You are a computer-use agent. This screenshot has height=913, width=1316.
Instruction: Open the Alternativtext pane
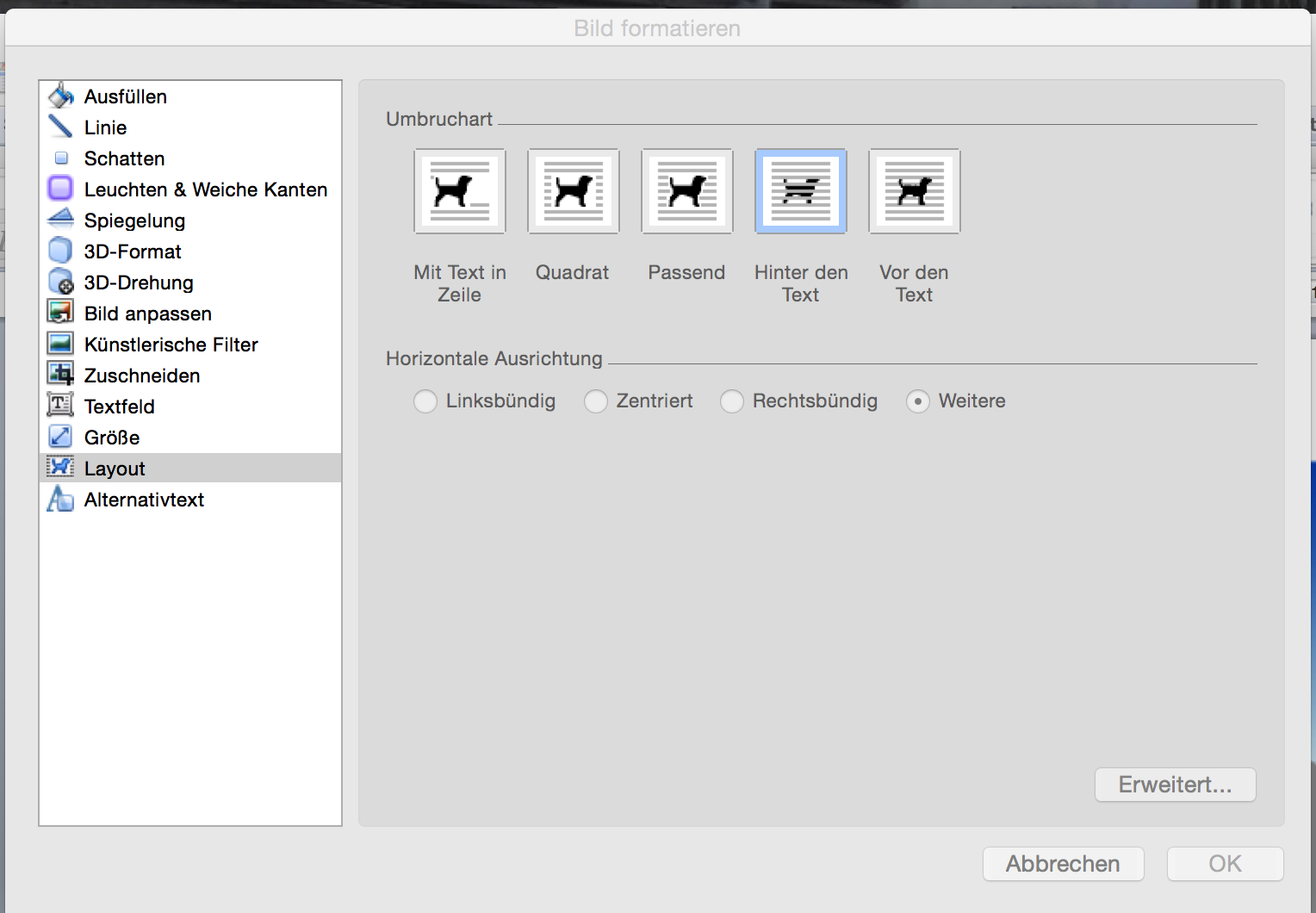click(x=144, y=500)
